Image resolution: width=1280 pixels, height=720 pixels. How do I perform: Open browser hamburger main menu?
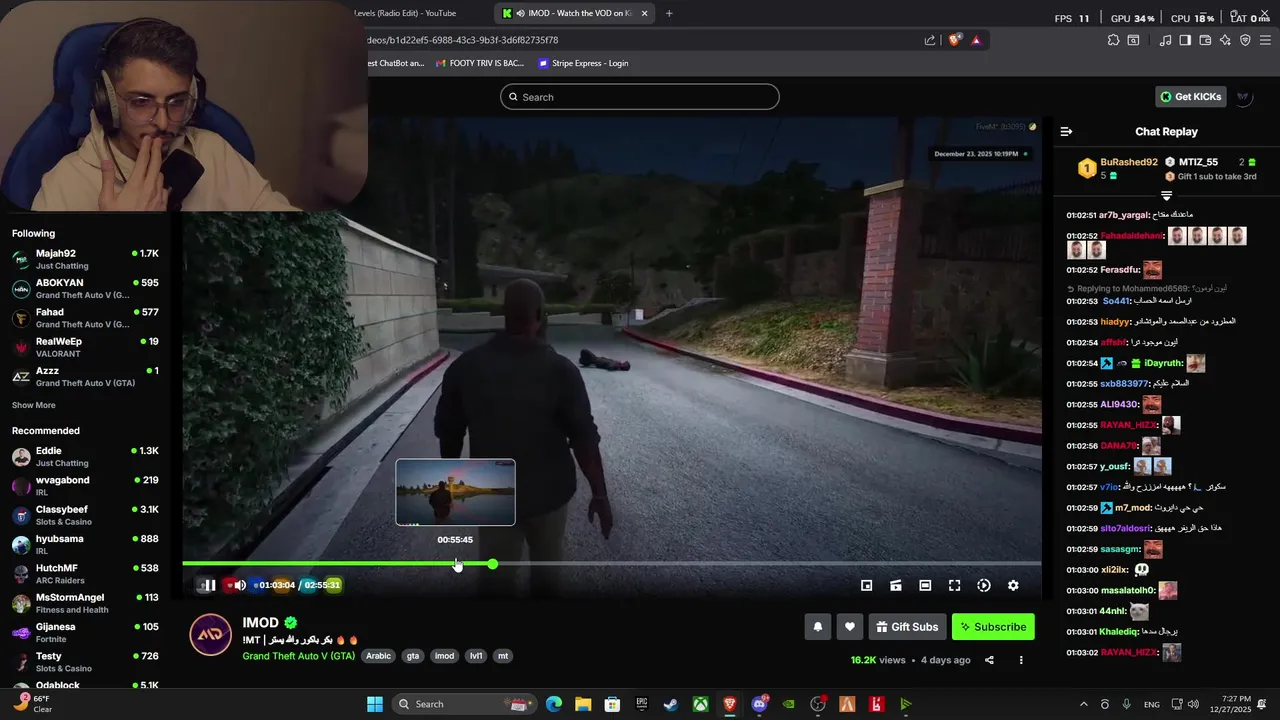click(1266, 40)
